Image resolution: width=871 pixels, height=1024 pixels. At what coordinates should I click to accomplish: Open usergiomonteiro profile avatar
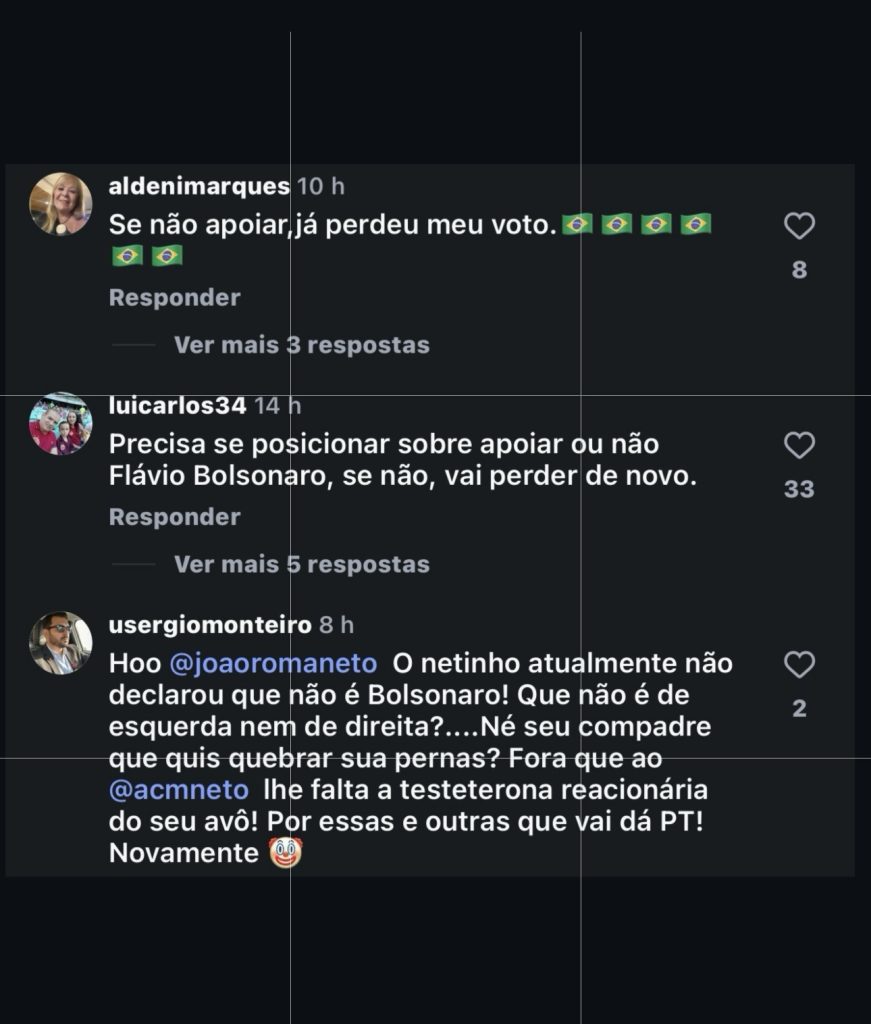[61, 642]
